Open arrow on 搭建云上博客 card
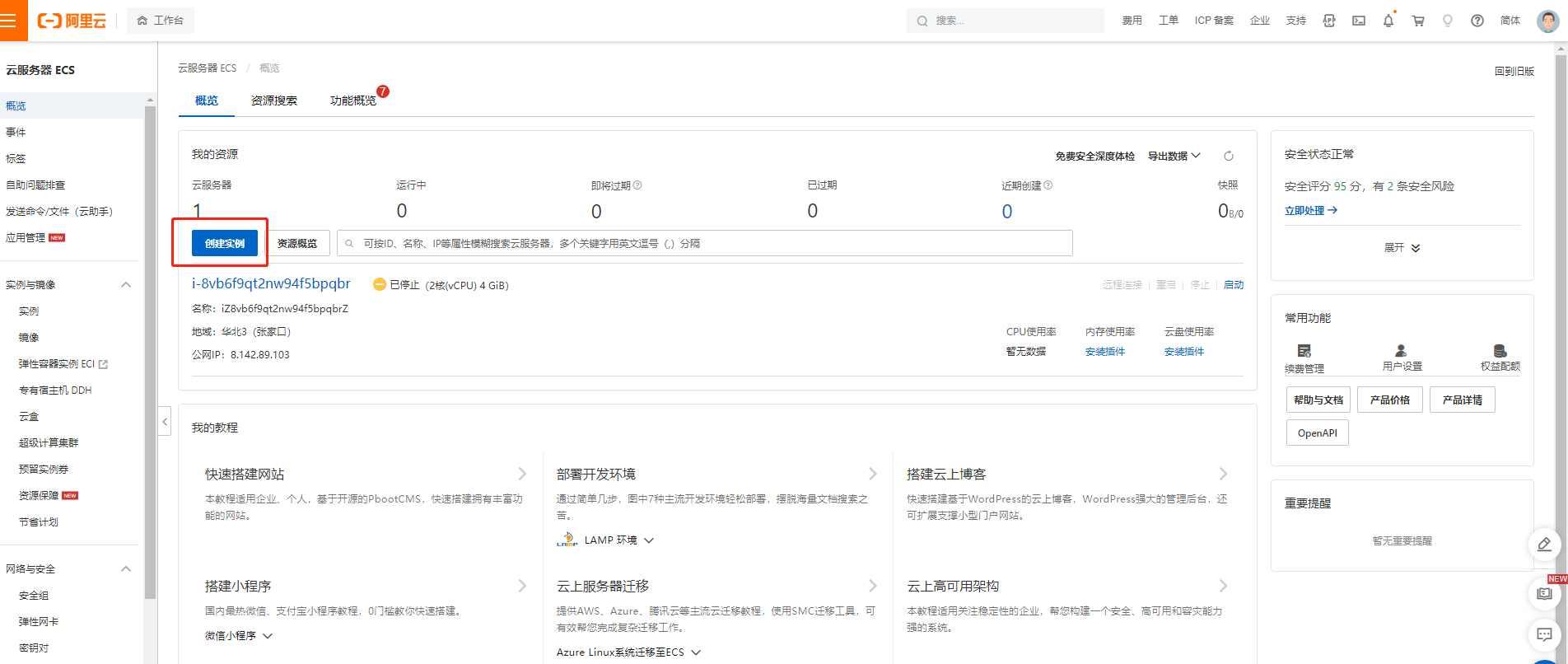Viewport: 1568px width, 664px height. (1223, 474)
